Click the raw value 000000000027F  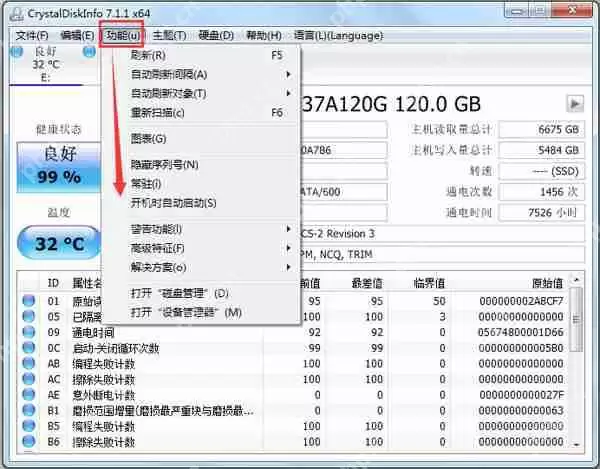521,395
